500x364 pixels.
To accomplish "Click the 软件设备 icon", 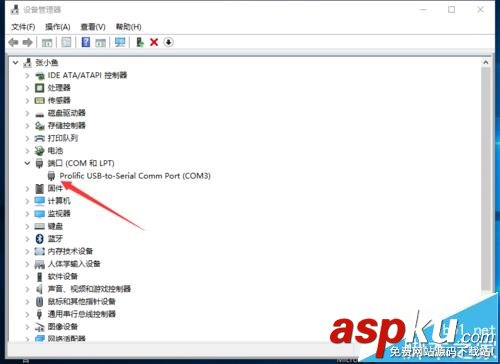I will (x=40, y=276).
